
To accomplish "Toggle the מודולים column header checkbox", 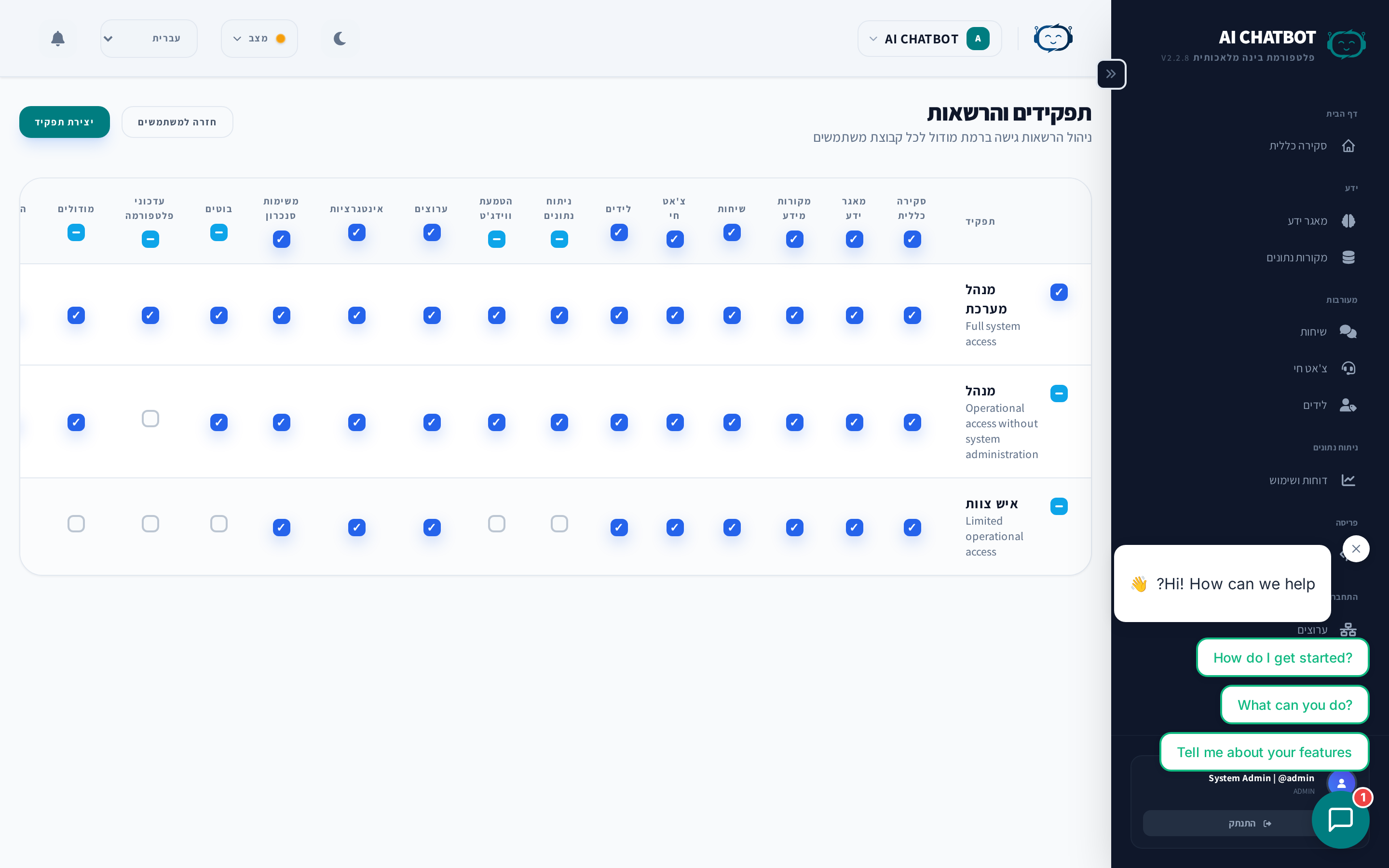I will (x=76, y=232).
